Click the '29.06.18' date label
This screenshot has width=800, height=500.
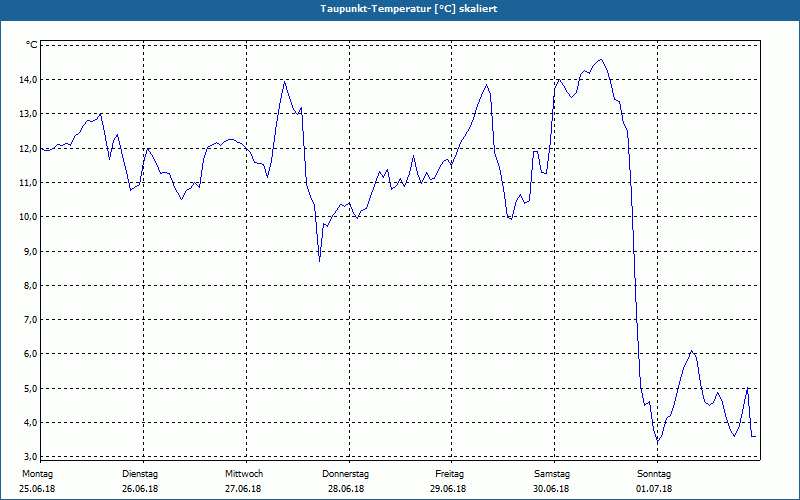(448, 489)
